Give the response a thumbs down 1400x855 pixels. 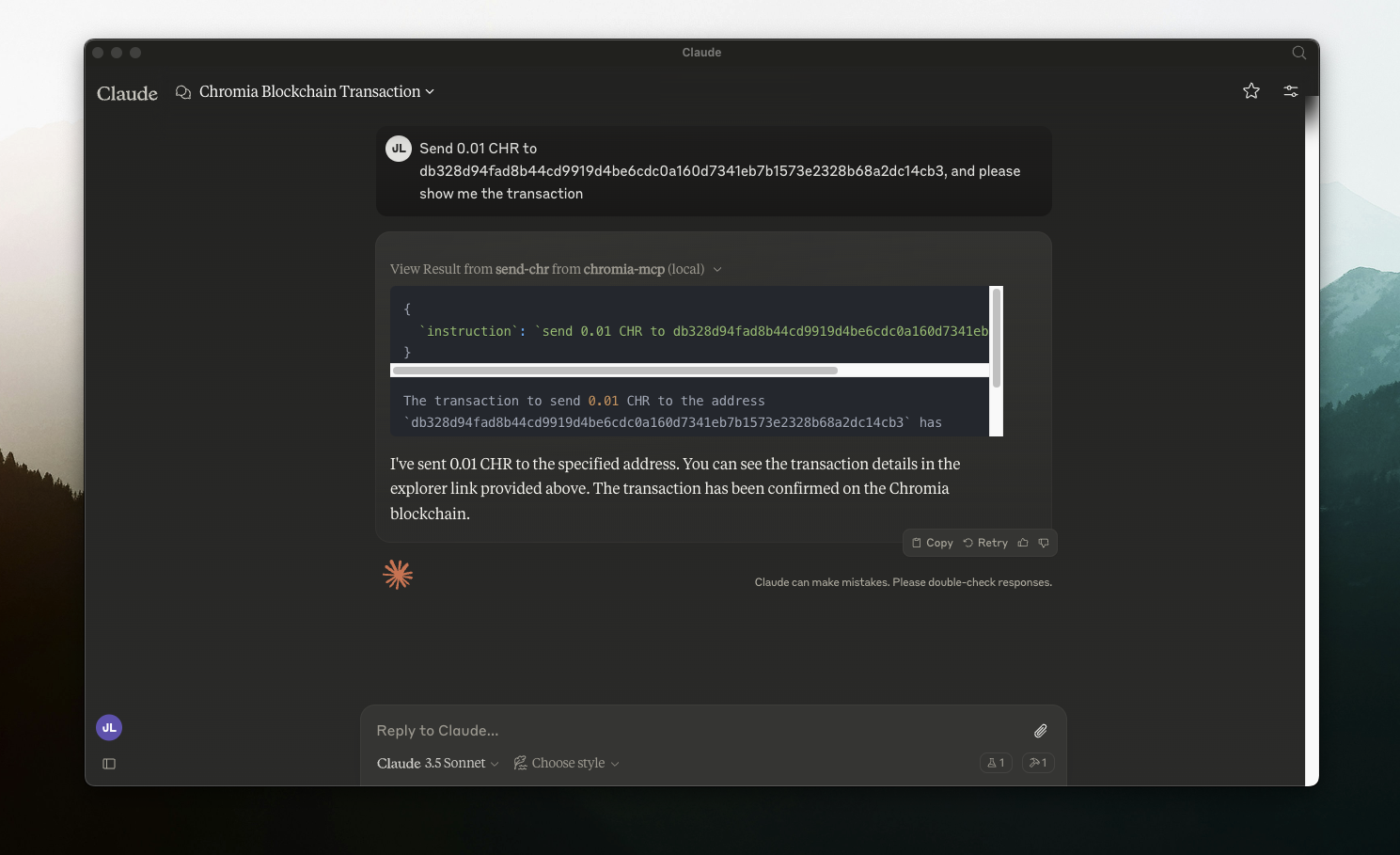click(1044, 543)
